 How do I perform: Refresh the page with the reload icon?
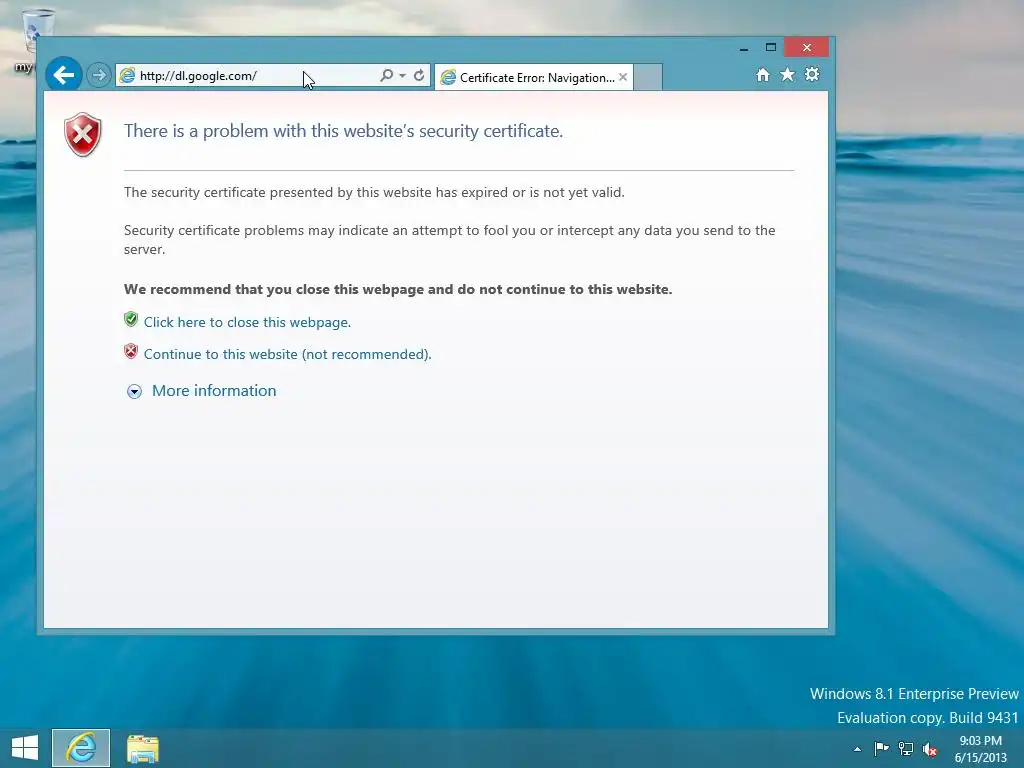tap(419, 76)
